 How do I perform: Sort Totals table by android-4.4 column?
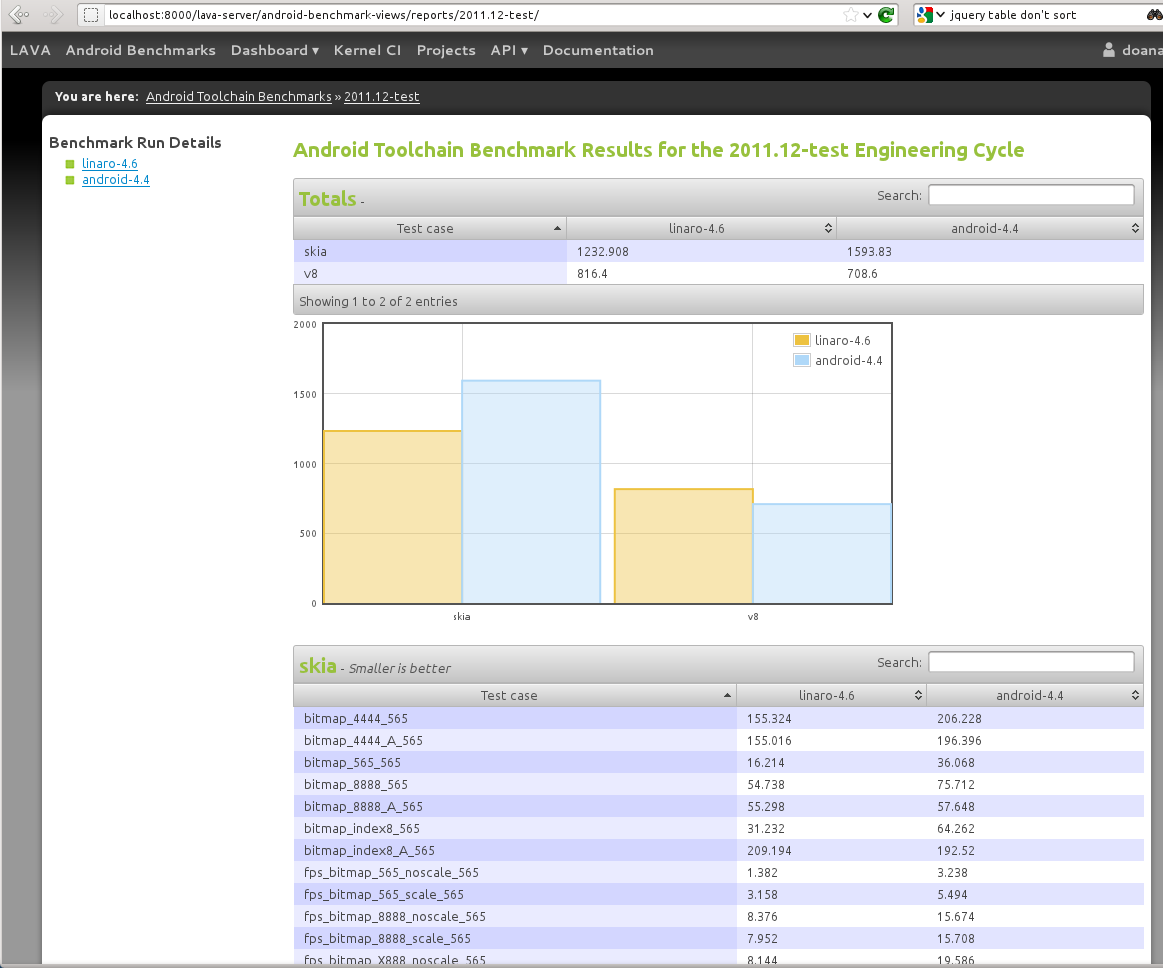[x=988, y=229]
